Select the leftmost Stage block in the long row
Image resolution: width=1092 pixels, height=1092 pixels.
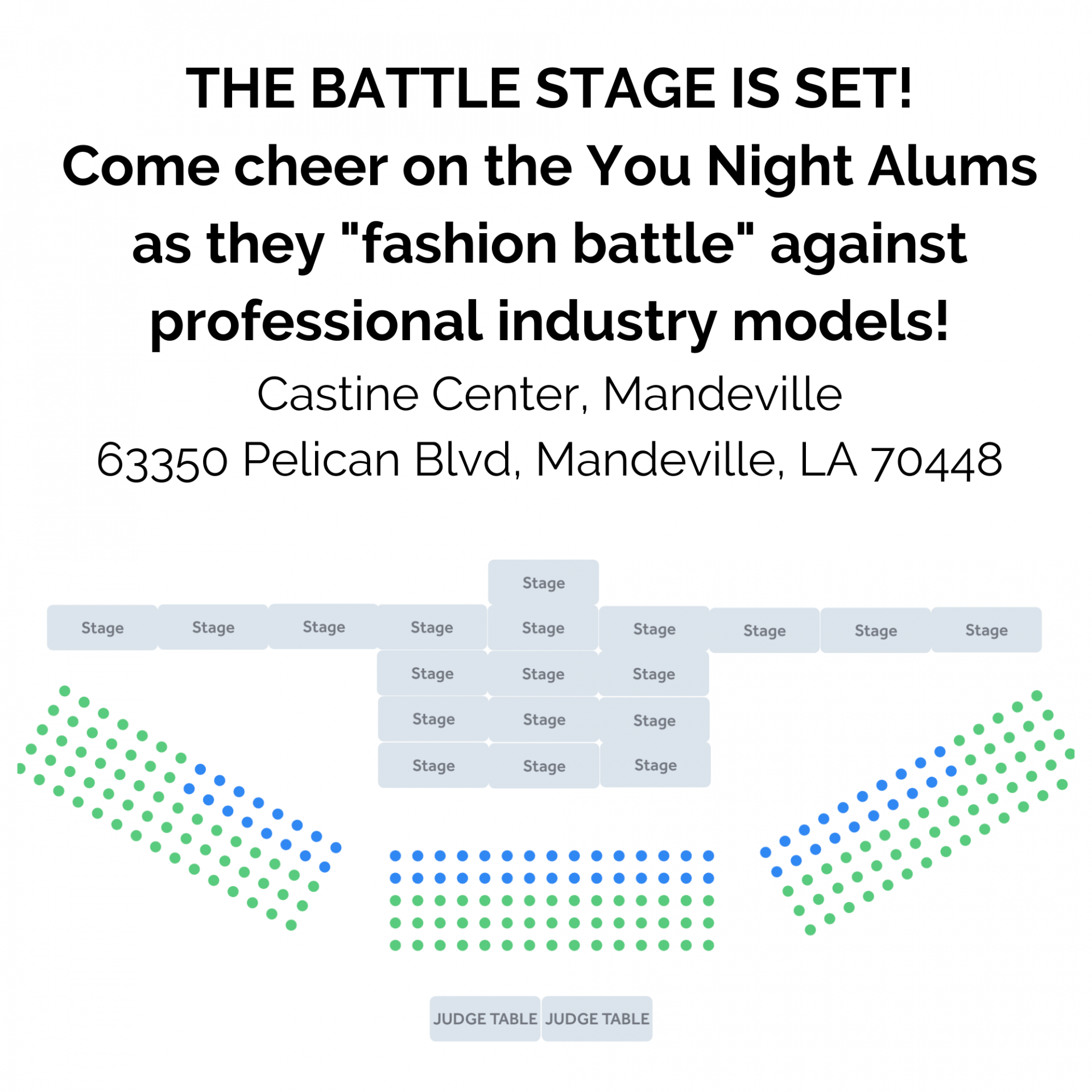click(102, 627)
